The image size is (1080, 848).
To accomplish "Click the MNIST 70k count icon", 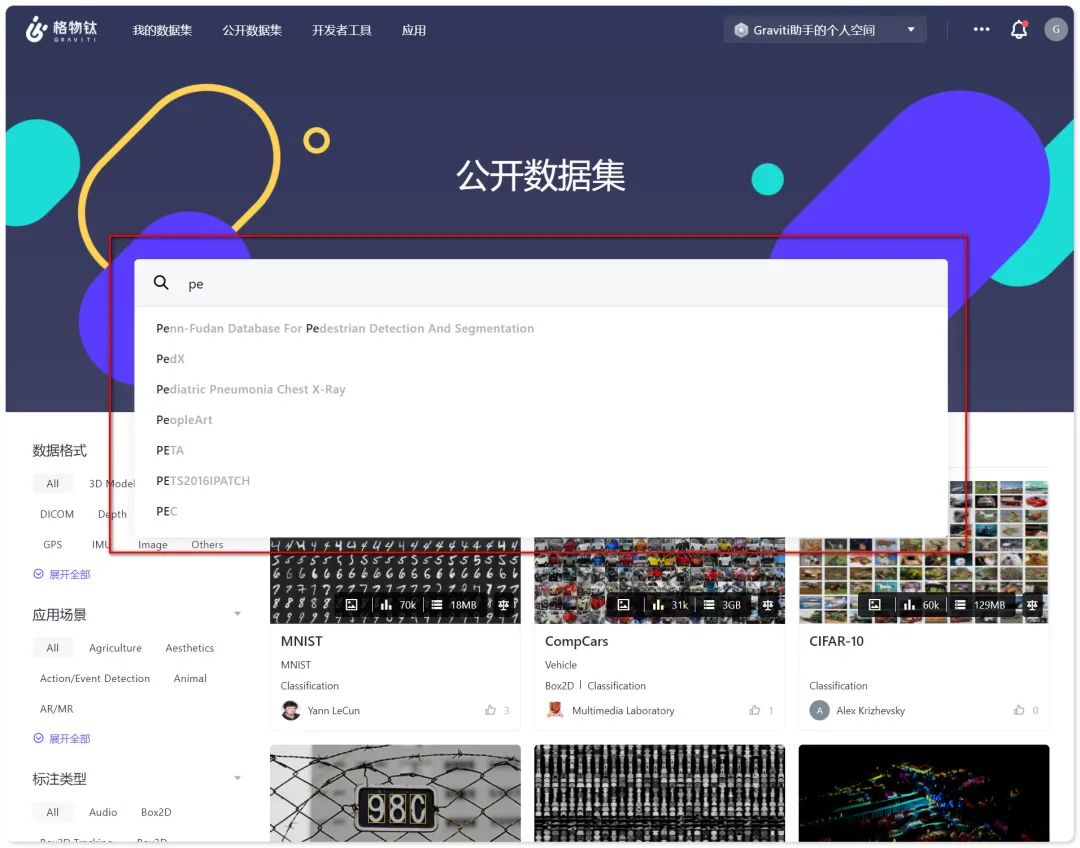I will 386,605.
